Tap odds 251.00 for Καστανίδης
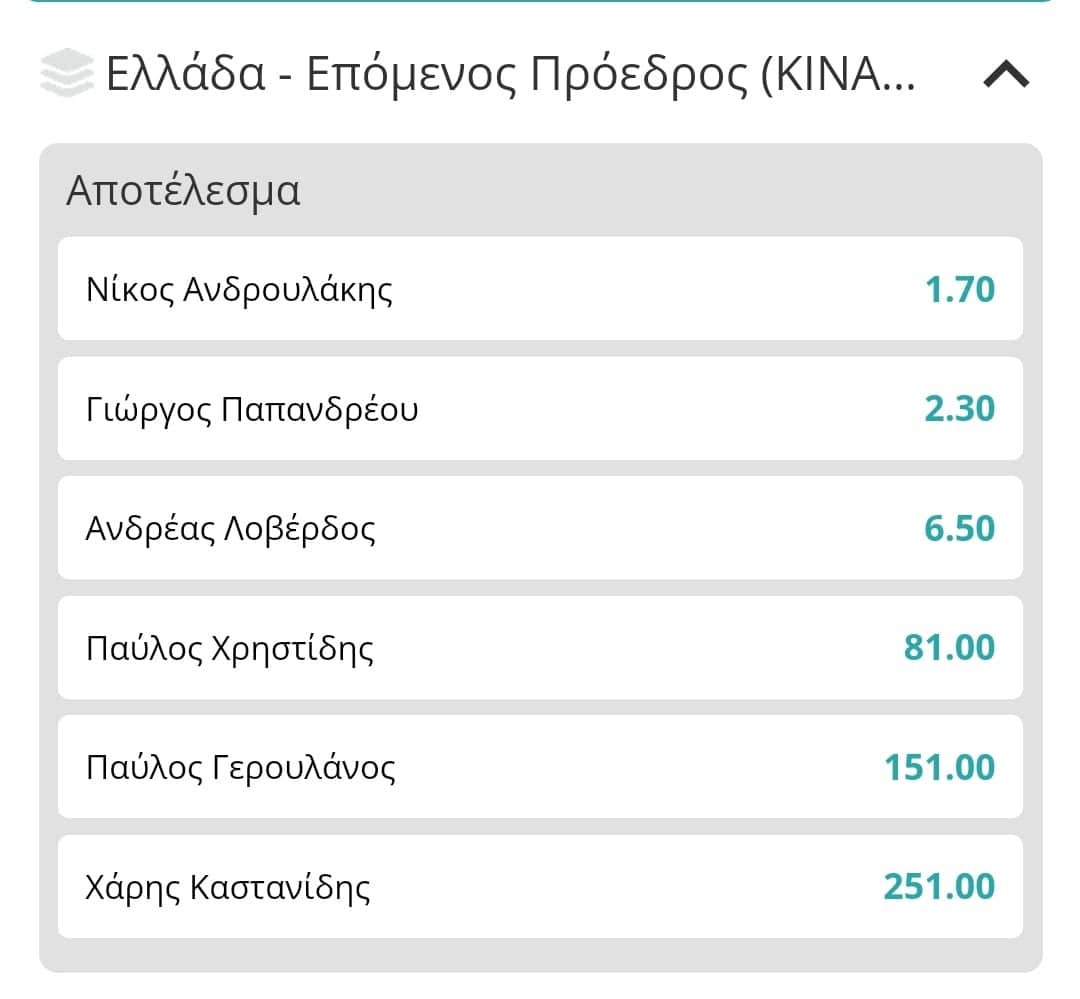Viewport: 1080px width, 999px height. click(939, 887)
